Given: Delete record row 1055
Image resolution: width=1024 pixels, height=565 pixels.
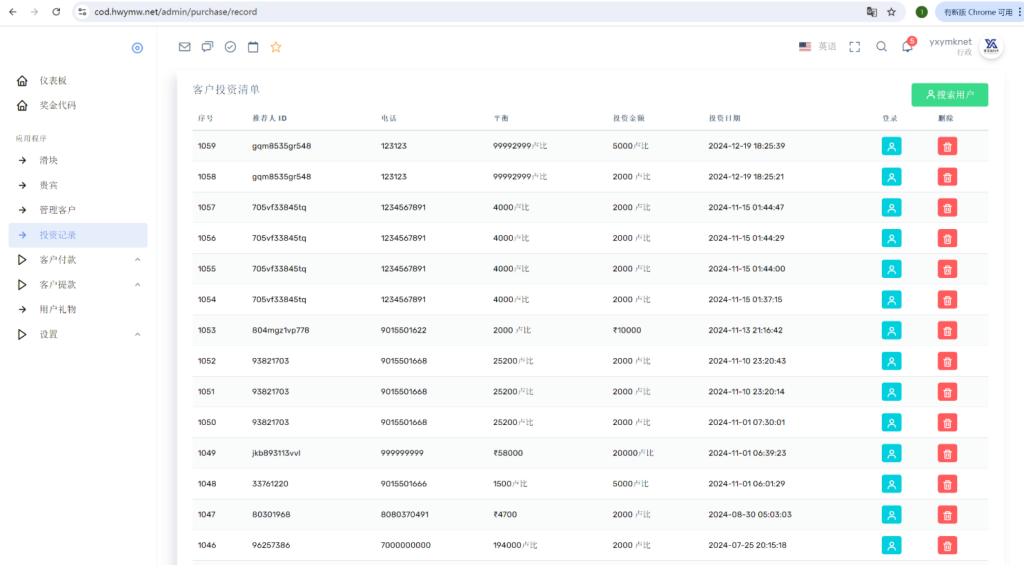Looking at the screenshot, I should click(x=948, y=269).
